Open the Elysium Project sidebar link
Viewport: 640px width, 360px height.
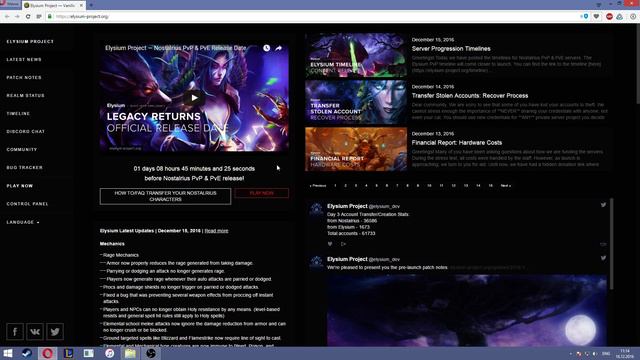[30, 42]
